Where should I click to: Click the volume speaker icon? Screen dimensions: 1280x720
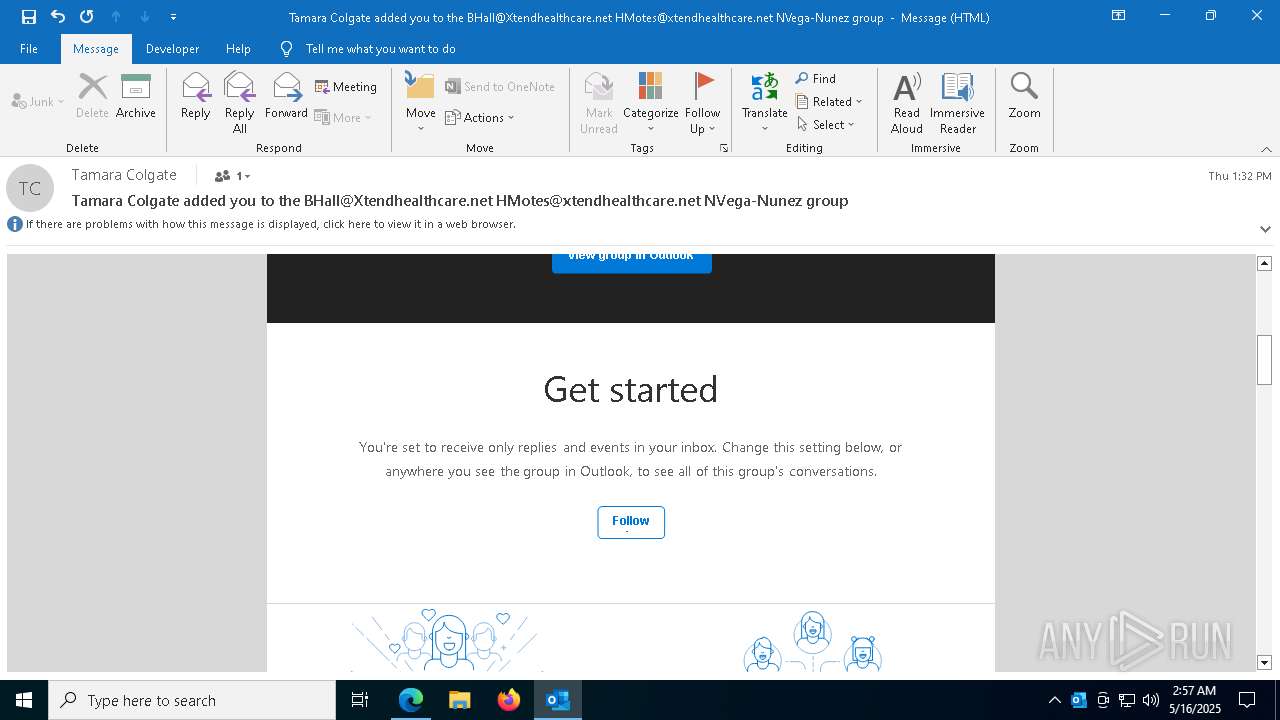[x=1151, y=700]
